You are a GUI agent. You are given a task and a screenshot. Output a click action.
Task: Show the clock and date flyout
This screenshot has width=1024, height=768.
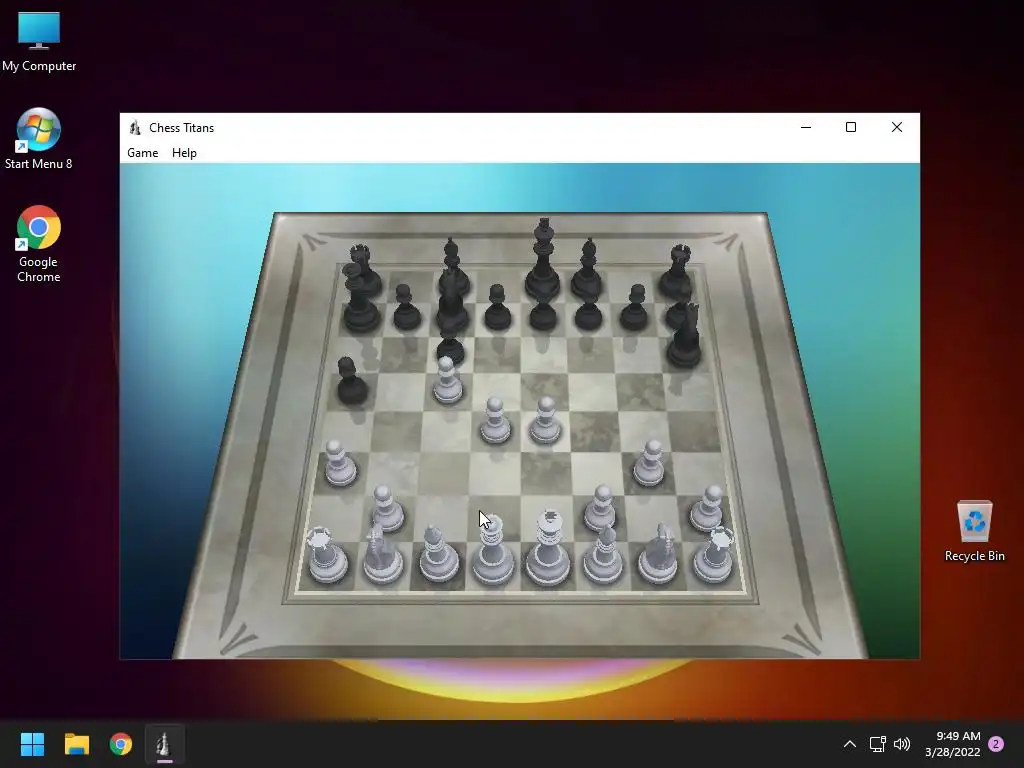tap(953, 744)
